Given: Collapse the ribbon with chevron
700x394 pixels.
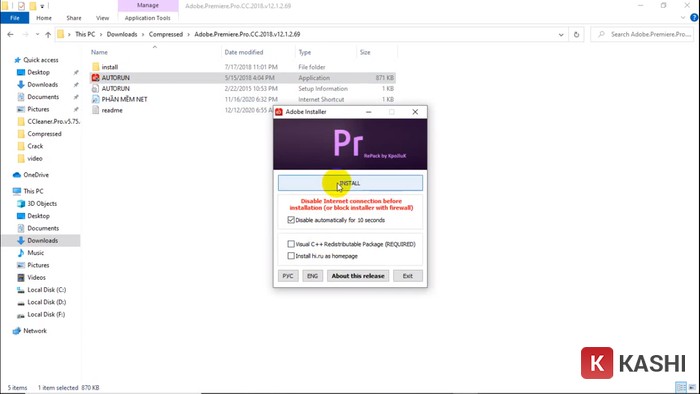Looking at the screenshot, I should click(683, 18).
